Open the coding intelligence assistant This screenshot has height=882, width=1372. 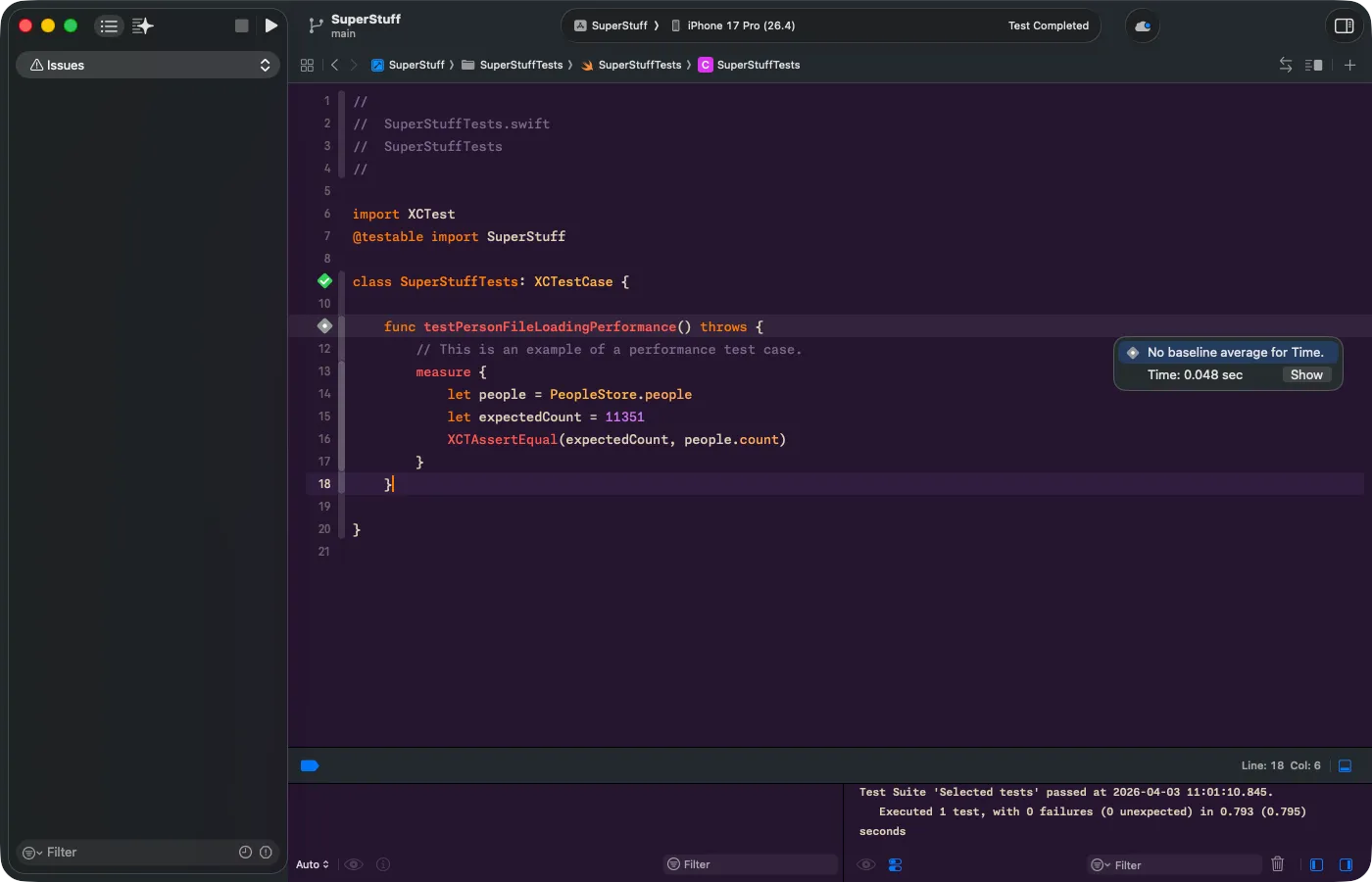coord(143,26)
